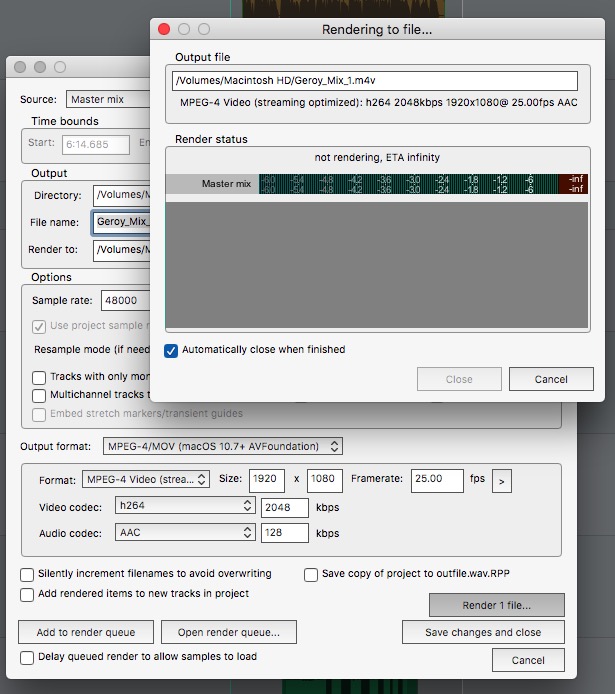Image resolution: width=615 pixels, height=694 pixels.
Task: Open the Source Master mix dropdown
Action: pos(108,99)
